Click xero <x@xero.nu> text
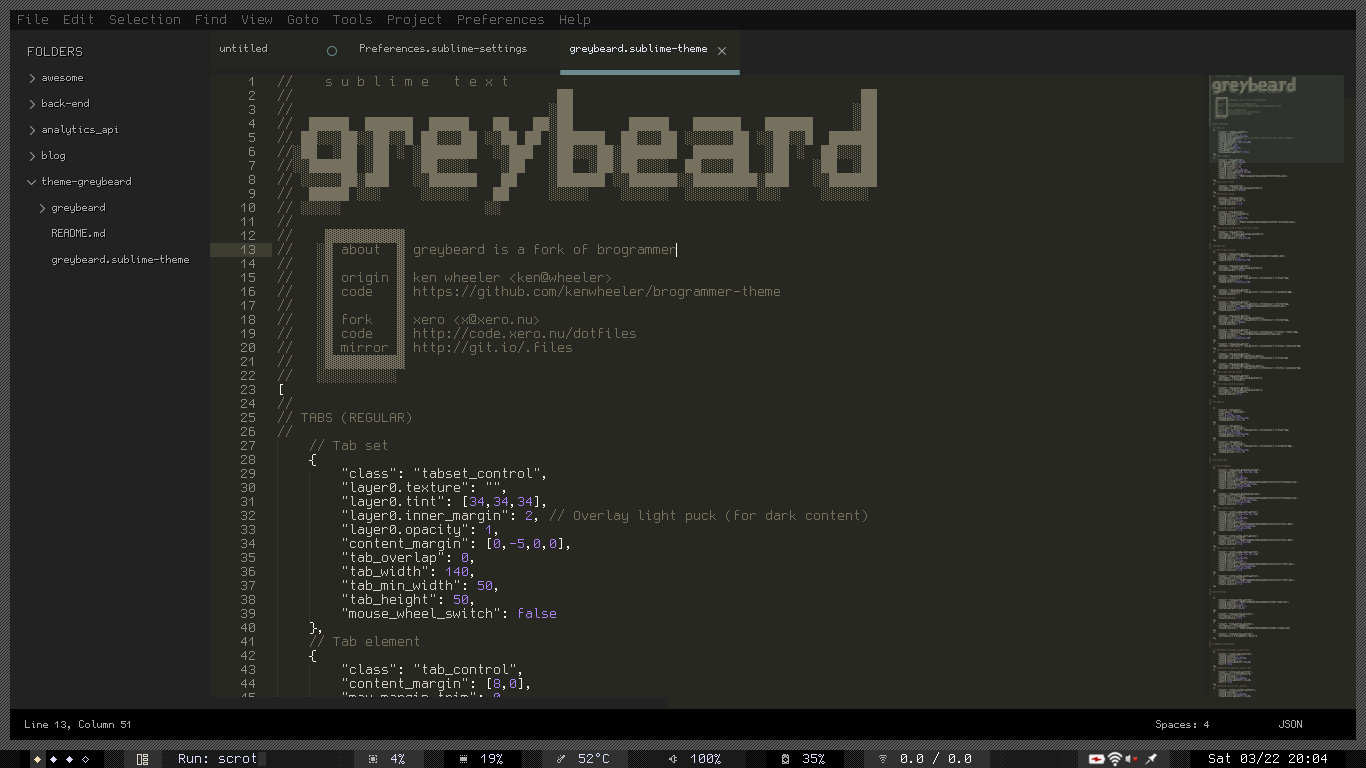This screenshot has height=768, width=1366. pos(477,319)
